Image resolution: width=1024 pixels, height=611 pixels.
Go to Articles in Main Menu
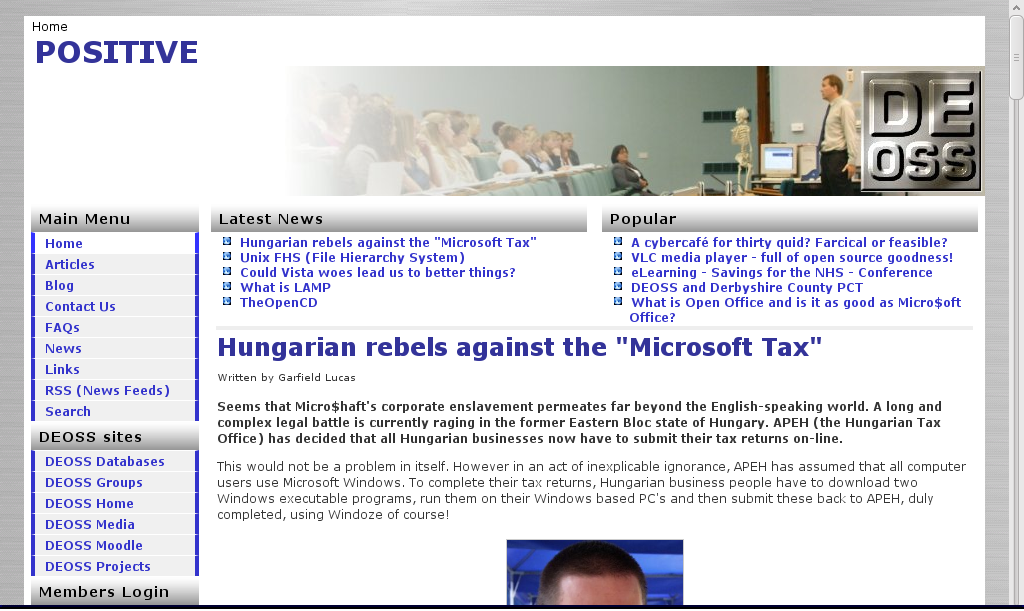[70, 265]
